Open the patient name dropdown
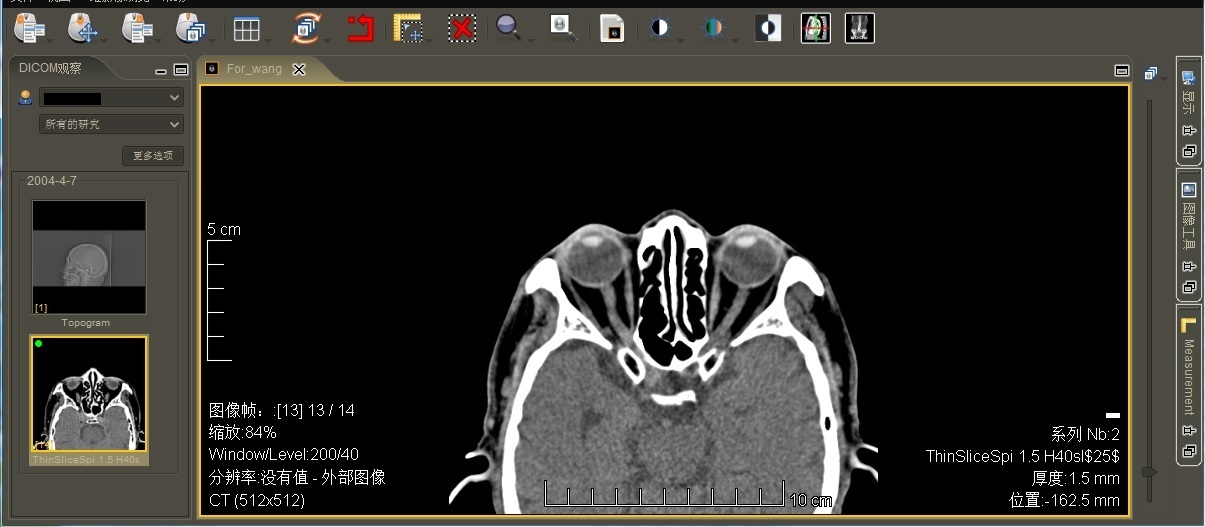Image resolution: width=1205 pixels, height=527 pixels. click(x=110, y=98)
